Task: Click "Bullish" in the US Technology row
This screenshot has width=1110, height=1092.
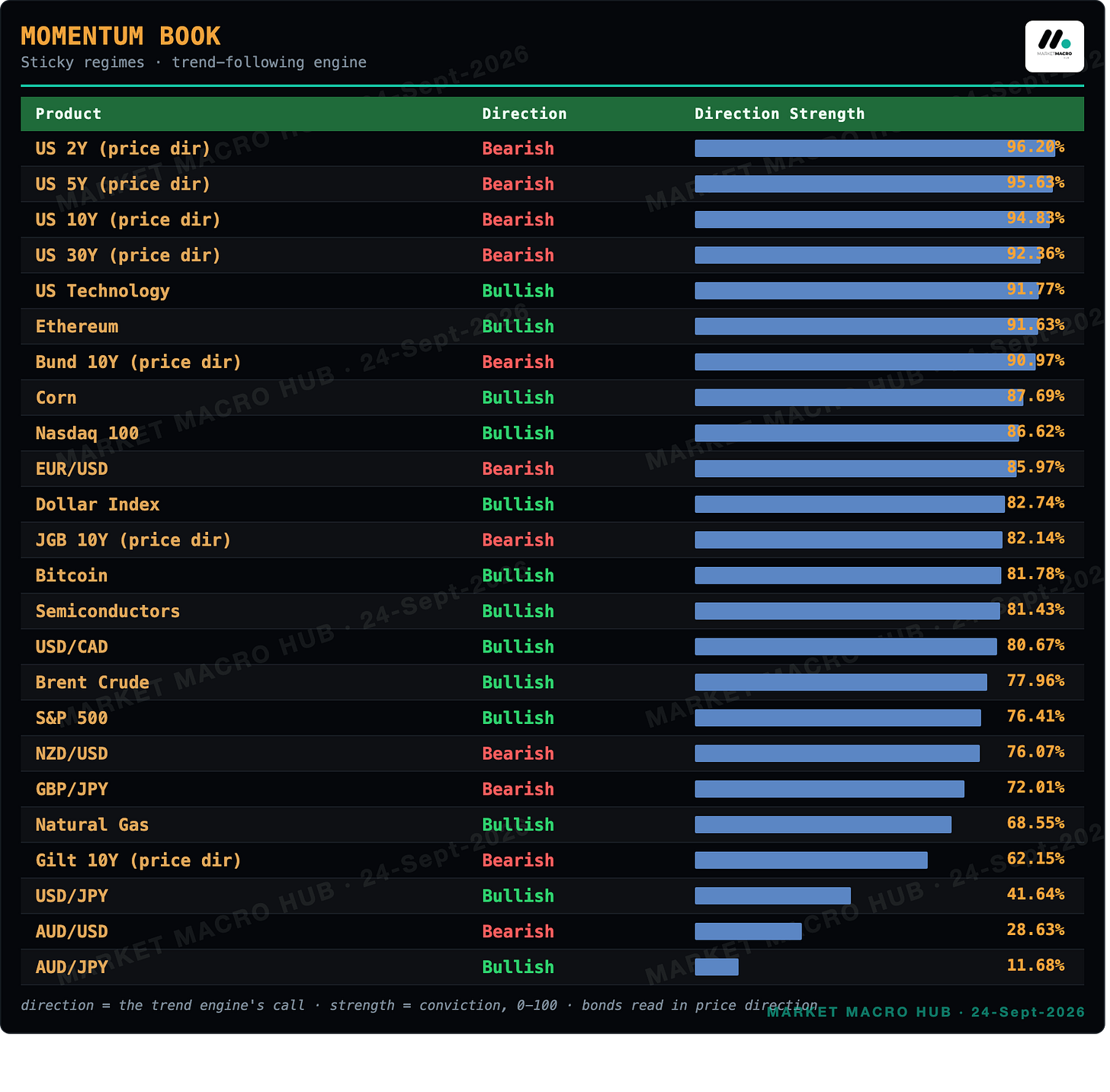Action: pyautogui.click(x=518, y=291)
